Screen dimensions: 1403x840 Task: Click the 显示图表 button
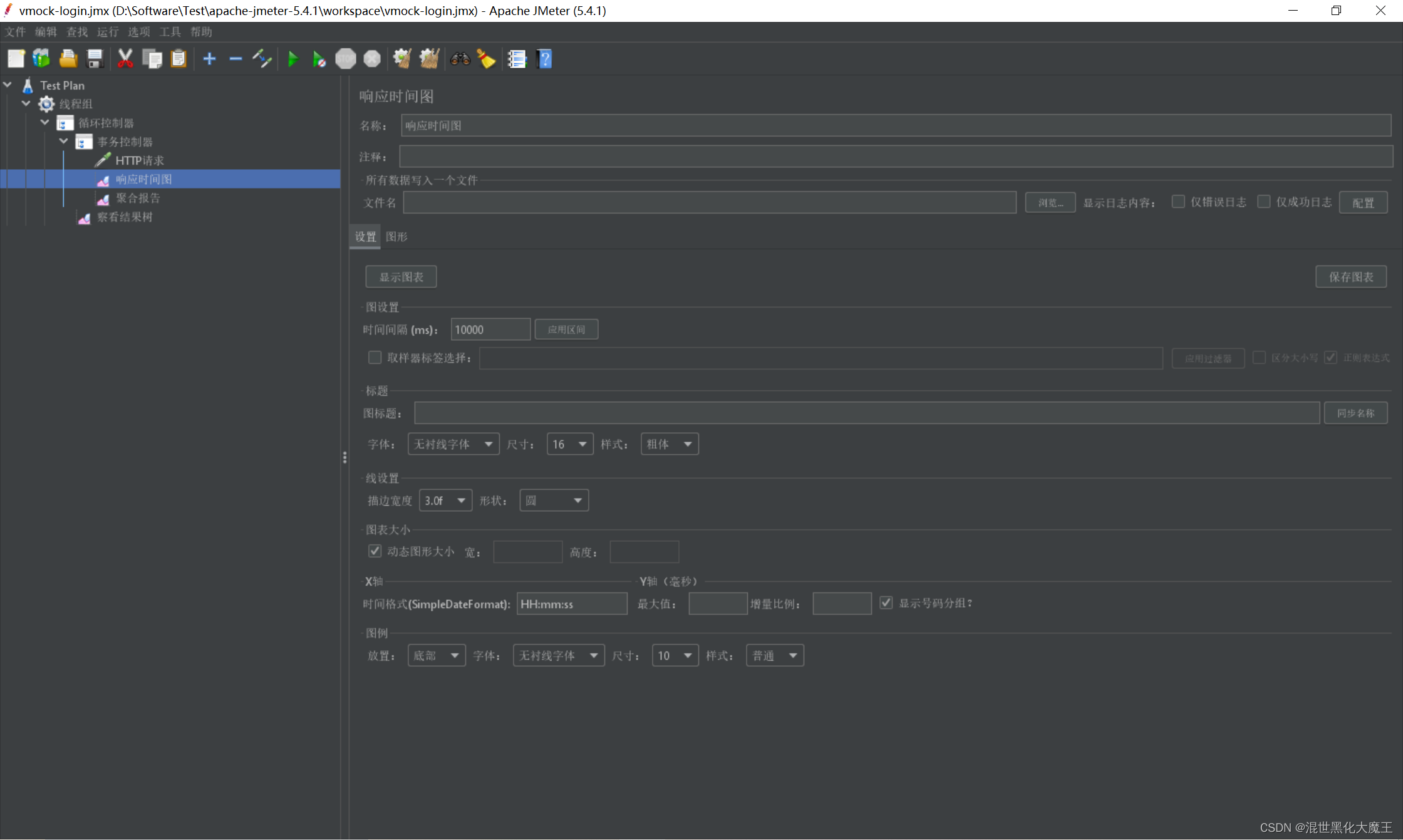pyautogui.click(x=401, y=277)
